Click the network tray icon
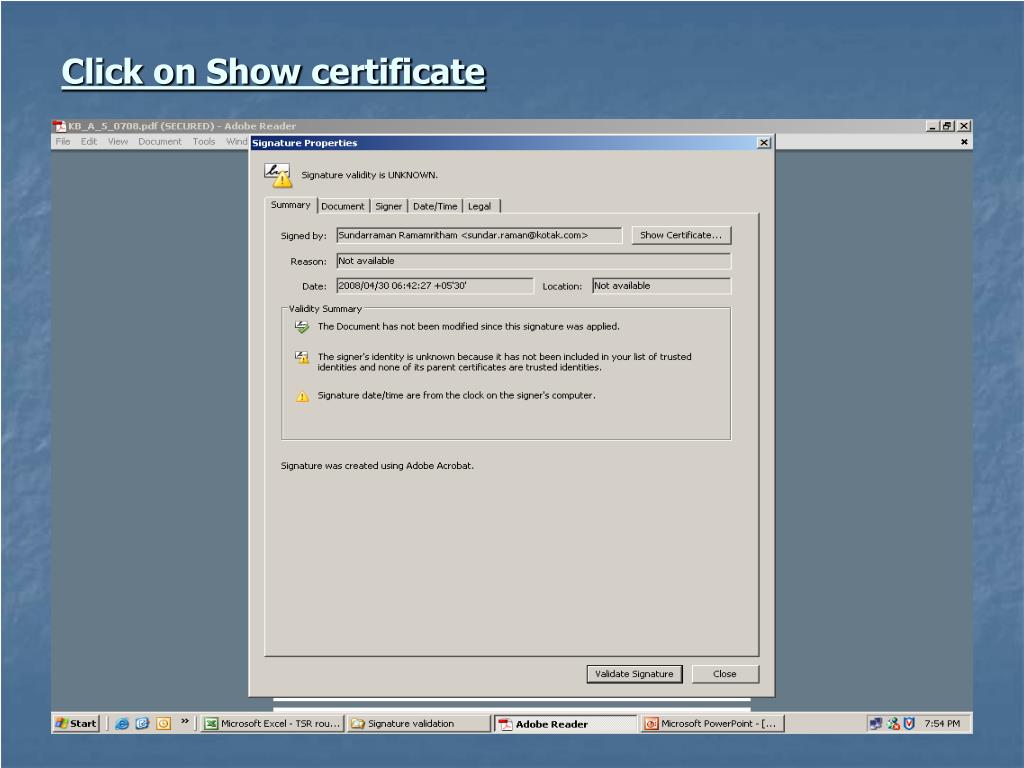The image size is (1024, 768). 876,724
